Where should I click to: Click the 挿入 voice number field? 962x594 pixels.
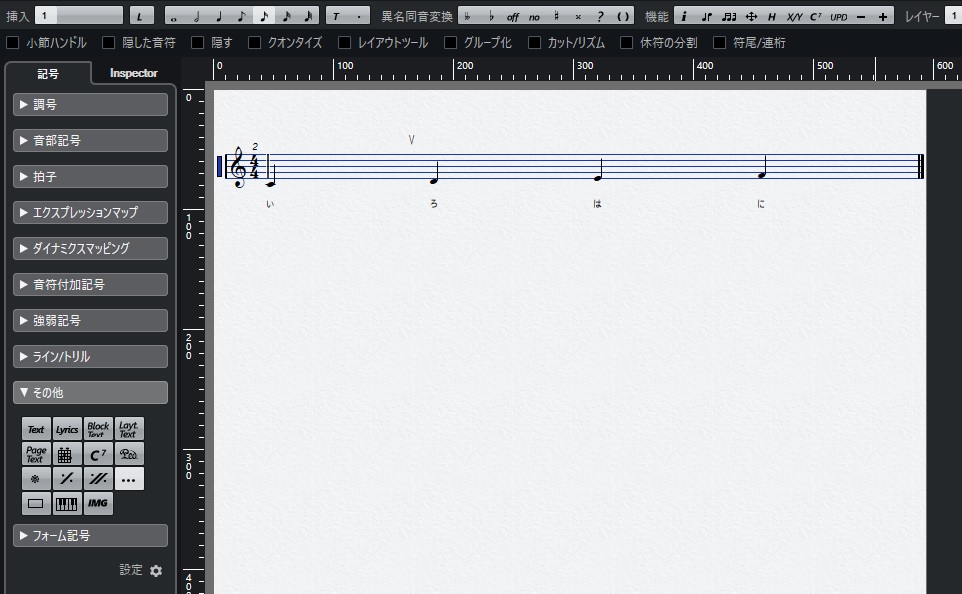pos(79,15)
